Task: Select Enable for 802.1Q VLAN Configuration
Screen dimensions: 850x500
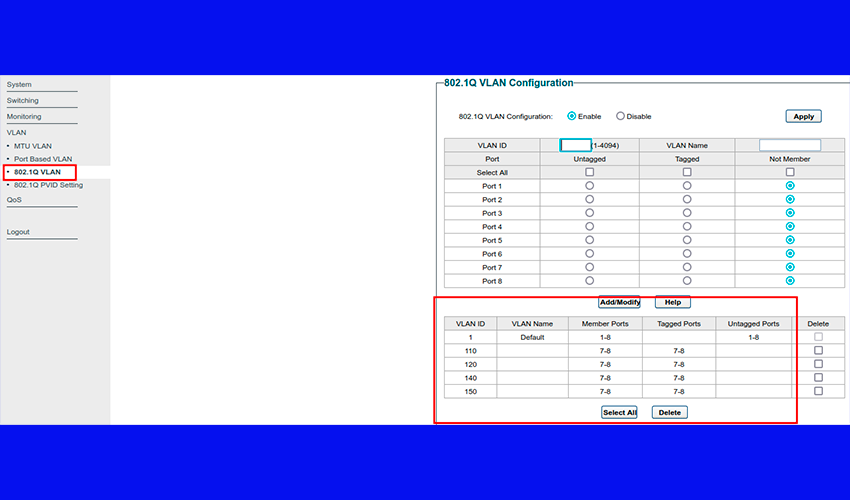Action: 571,116
